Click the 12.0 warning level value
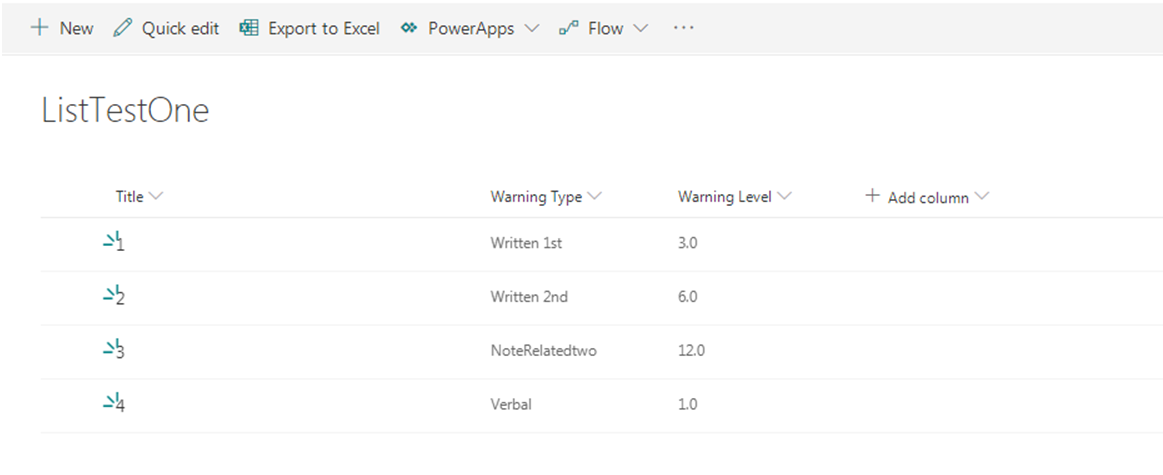Image resolution: width=1163 pixels, height=475 pixels. click(x=691, y=350)
